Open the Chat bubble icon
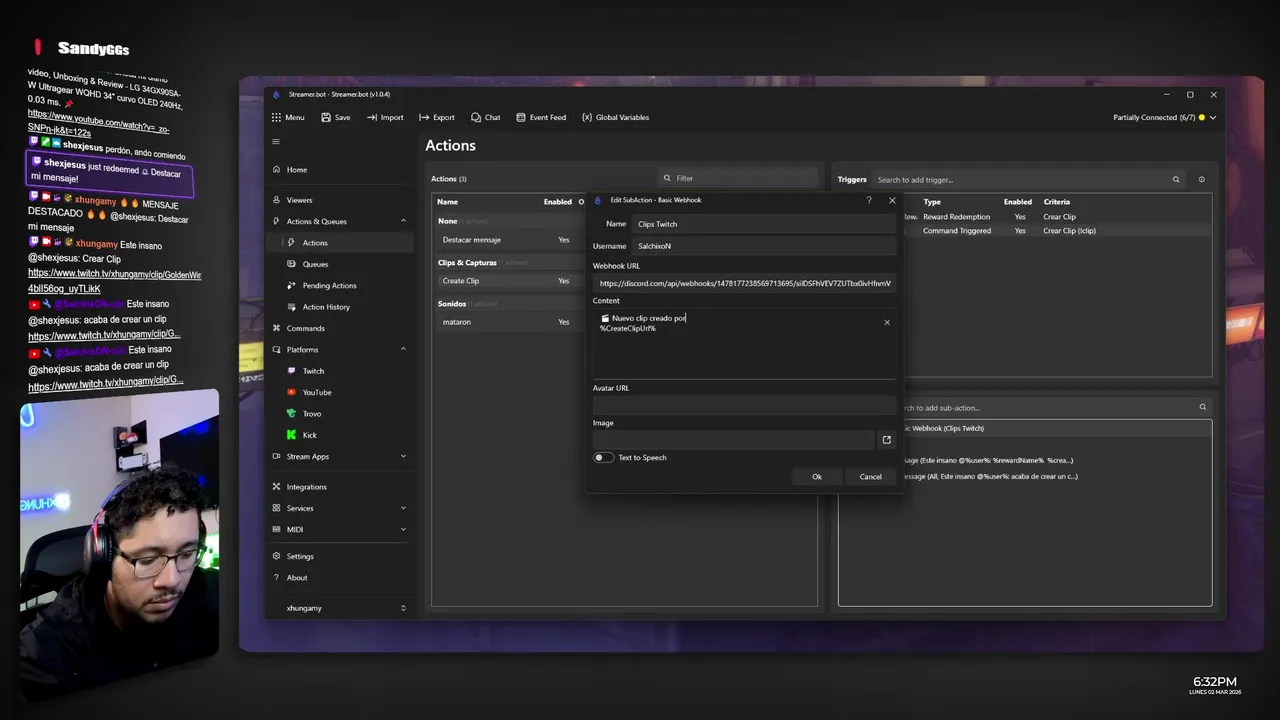This screenshot has height=720, width=1280. tap(475, 117)
